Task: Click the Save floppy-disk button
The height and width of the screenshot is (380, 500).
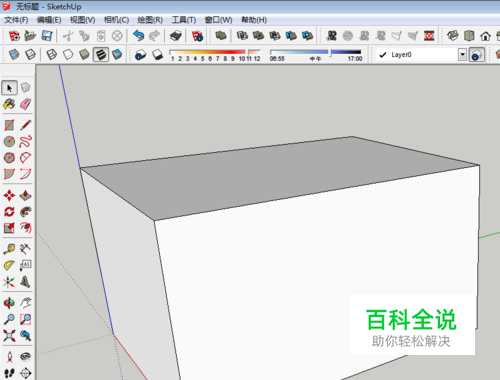Action: click(x=47, y=36)
